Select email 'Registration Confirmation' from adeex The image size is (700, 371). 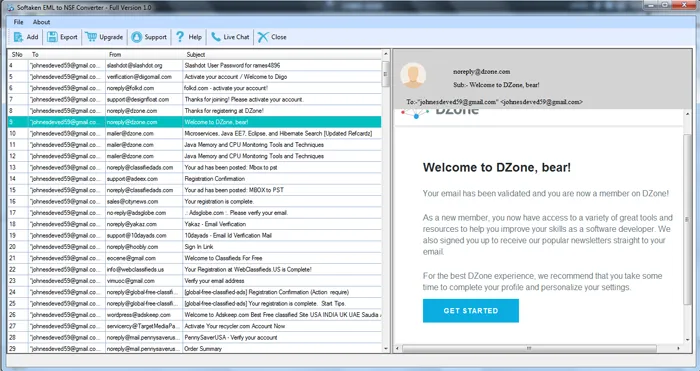(x=195, y=179)
